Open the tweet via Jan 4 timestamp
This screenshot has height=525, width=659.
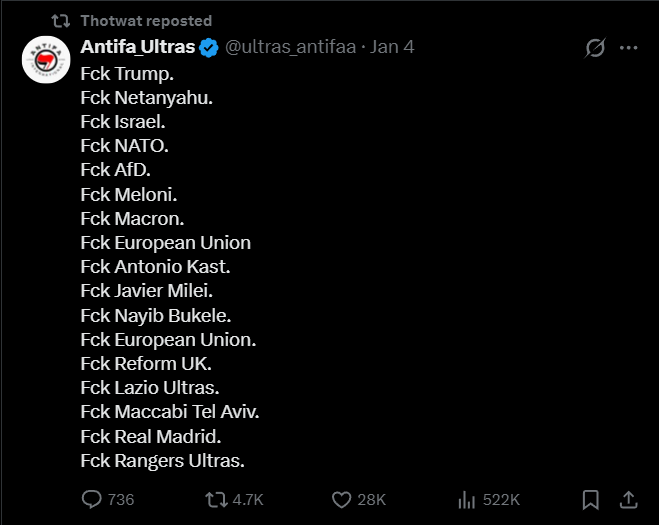[x=392, y=48]
